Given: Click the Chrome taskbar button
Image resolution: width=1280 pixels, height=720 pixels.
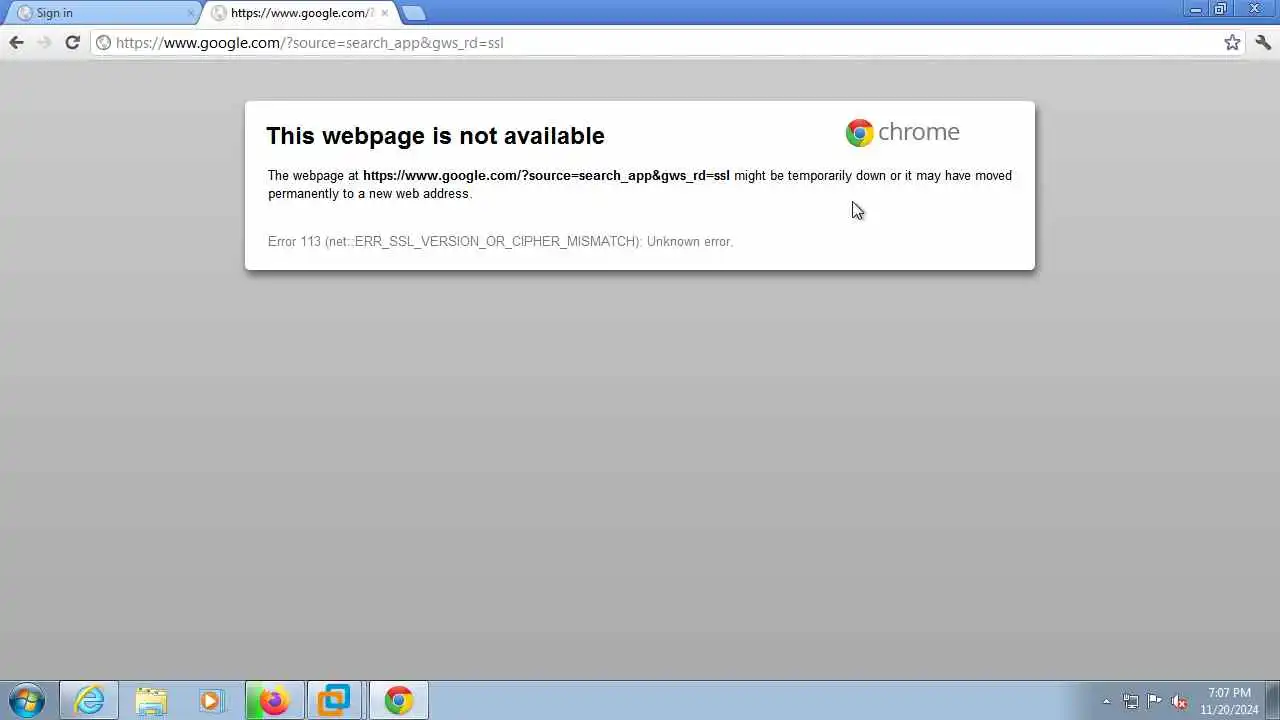Looking at the screenshot, I should click(x=399, y=700).
